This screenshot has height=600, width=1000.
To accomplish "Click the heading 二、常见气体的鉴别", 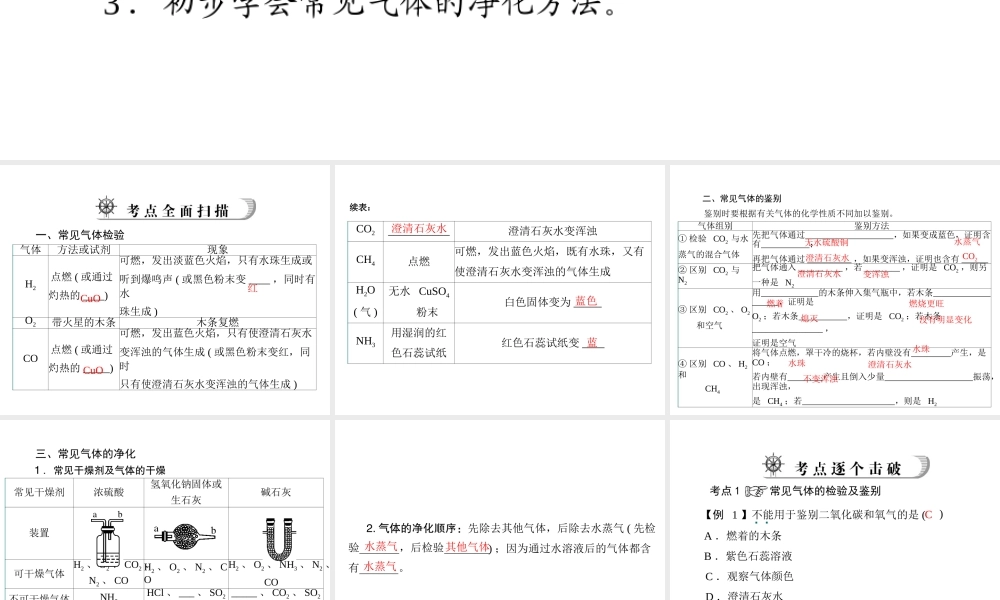I will point(742,198).
